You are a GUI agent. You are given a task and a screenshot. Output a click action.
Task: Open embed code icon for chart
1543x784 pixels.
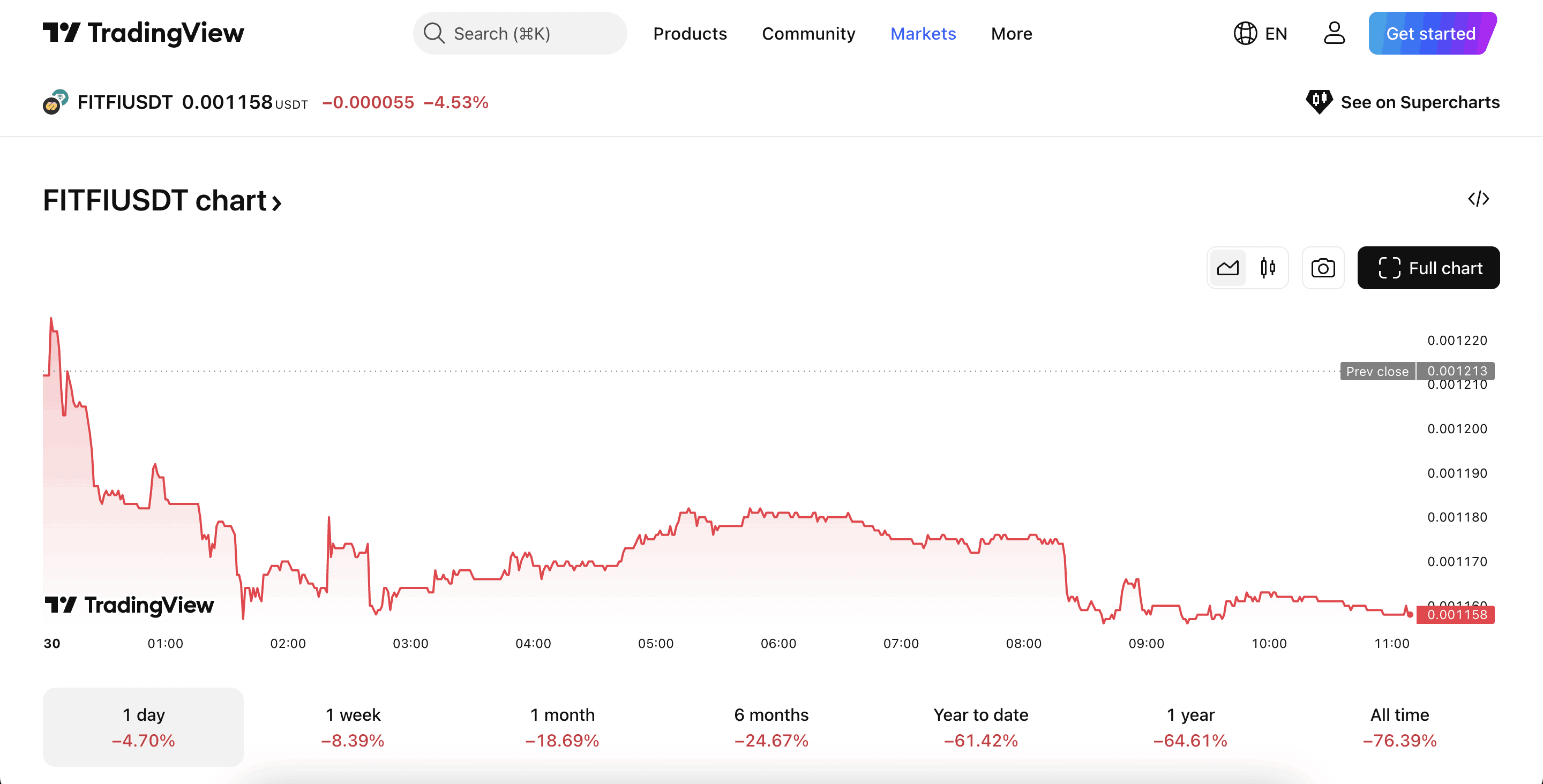coord(1478,199)
